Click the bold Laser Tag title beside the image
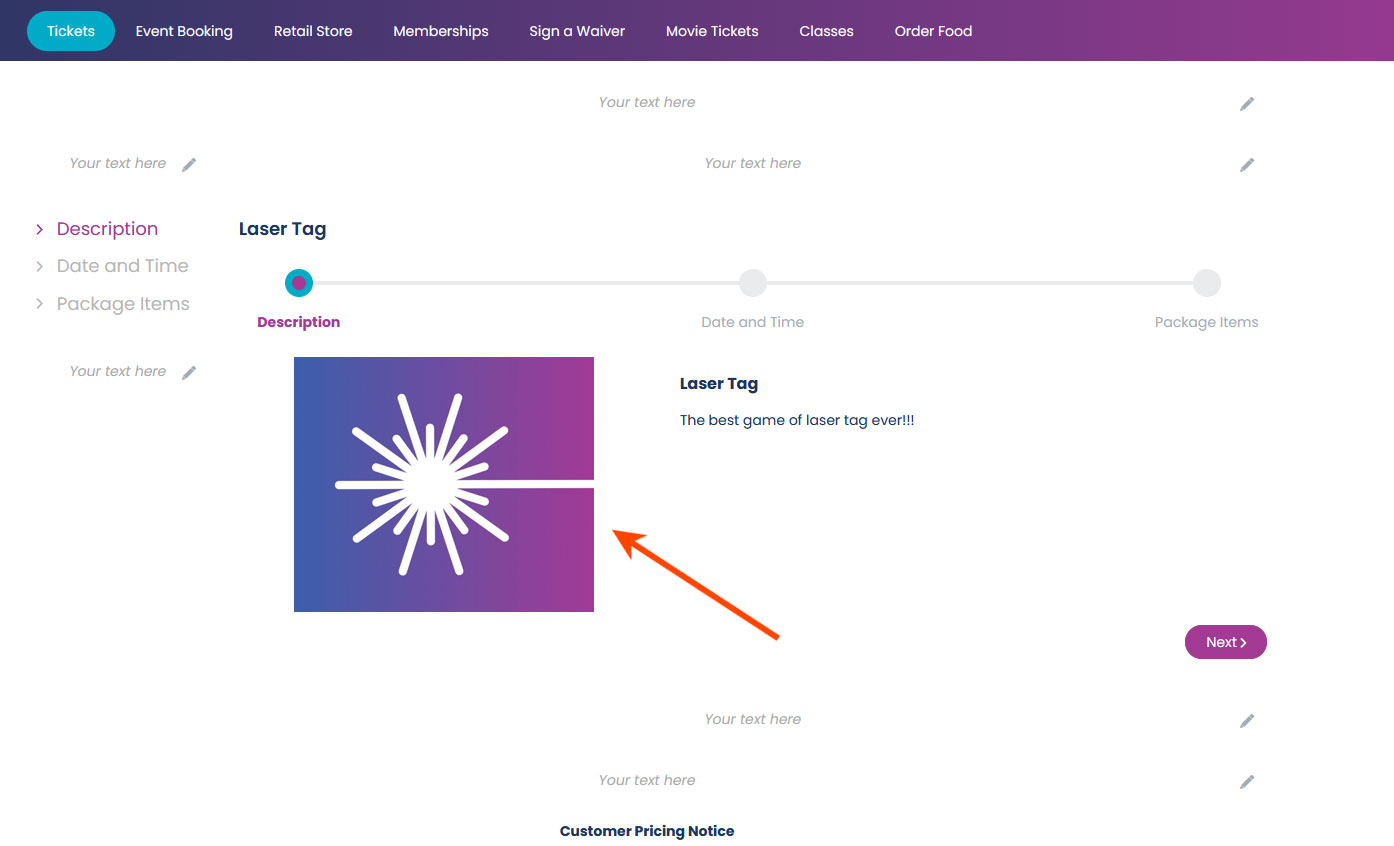The image size is (1394, 846). pos(719,384)
